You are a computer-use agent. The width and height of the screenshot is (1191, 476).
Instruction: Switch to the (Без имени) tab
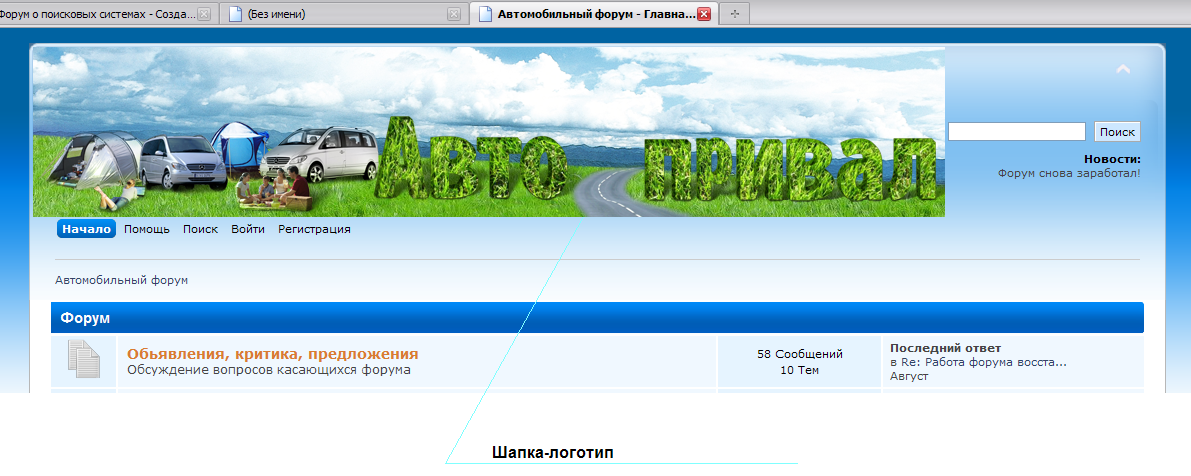tap(342, 14)
